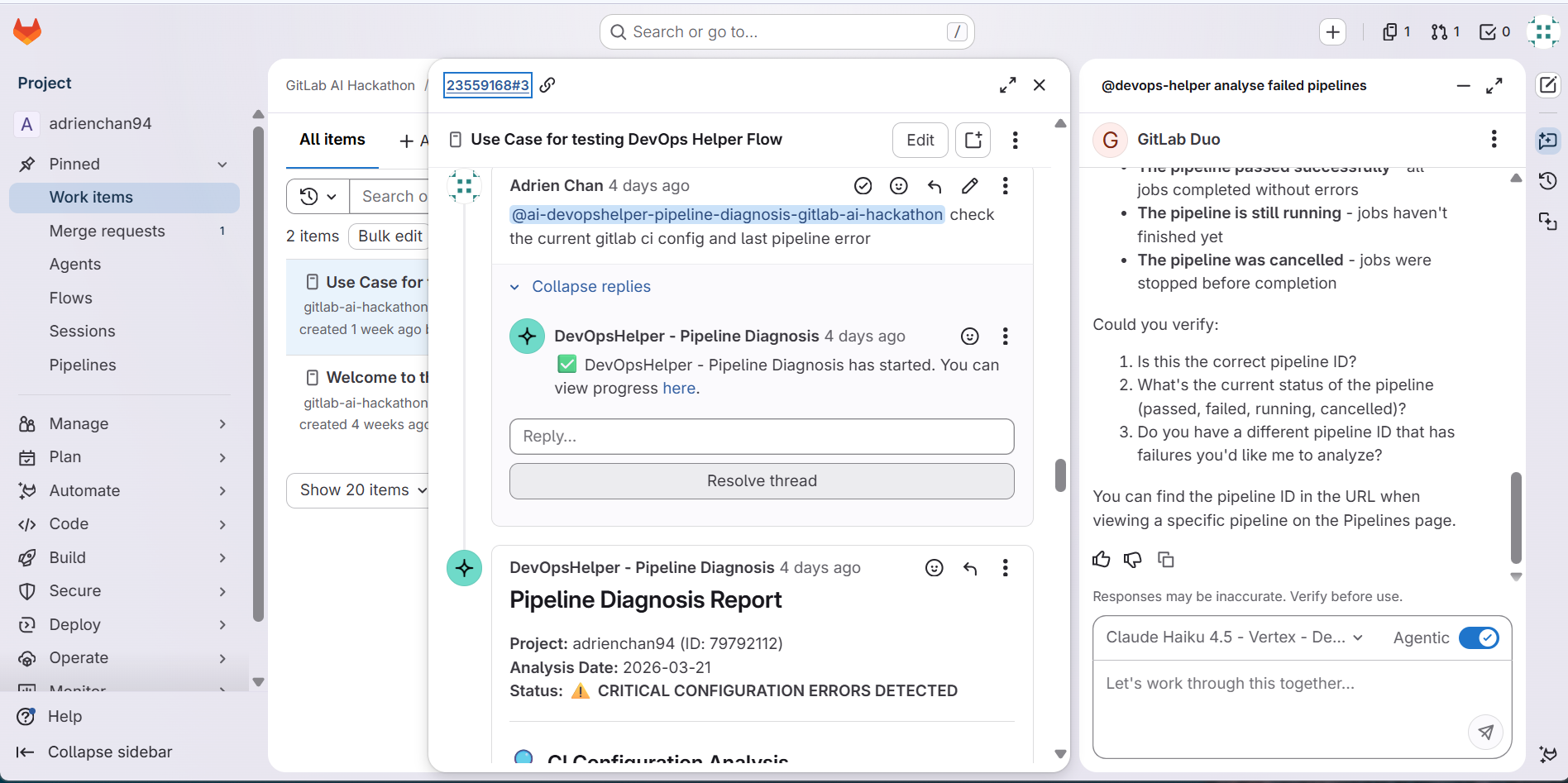Image resolution: width=1568 pixels, height=783 pixels.
Task: Resolve thread check icon on Adrien Chan comment
Action: coord(863,186)
